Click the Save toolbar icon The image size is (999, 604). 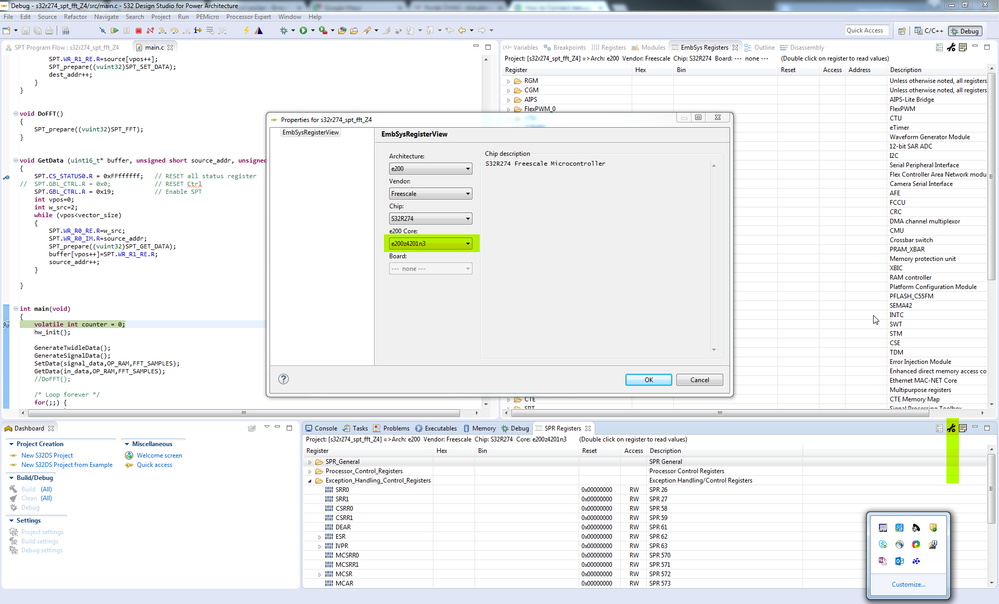[25, 31]
